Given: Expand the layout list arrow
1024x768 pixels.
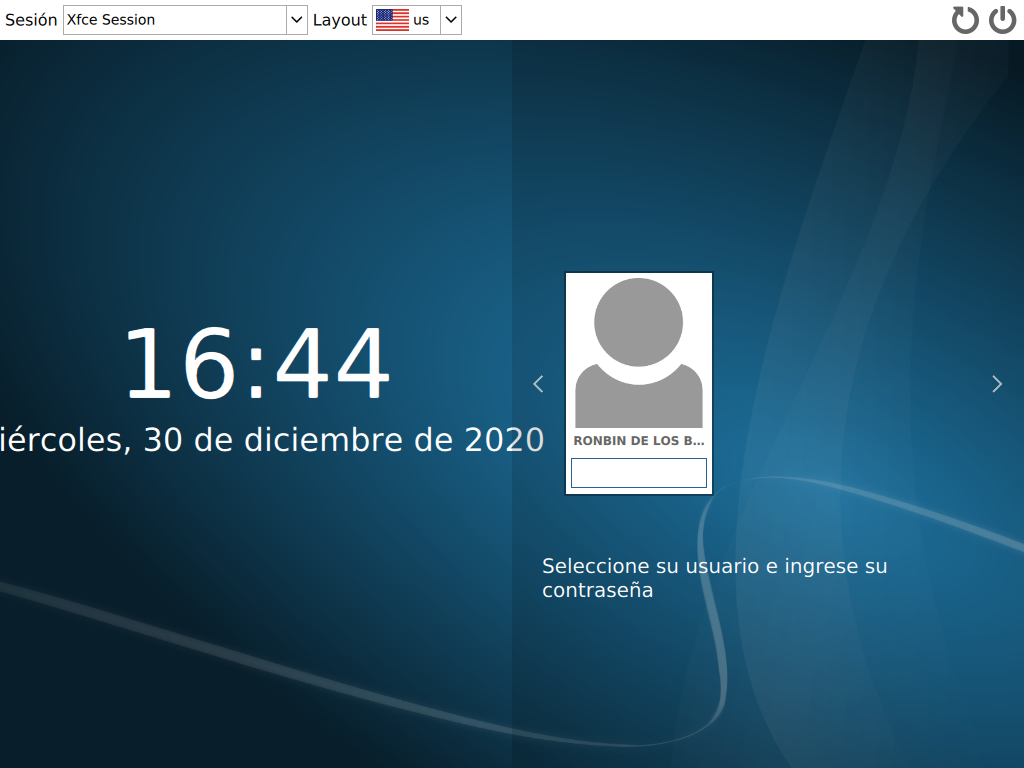Looking at the screenshot, I should (451, 20).
